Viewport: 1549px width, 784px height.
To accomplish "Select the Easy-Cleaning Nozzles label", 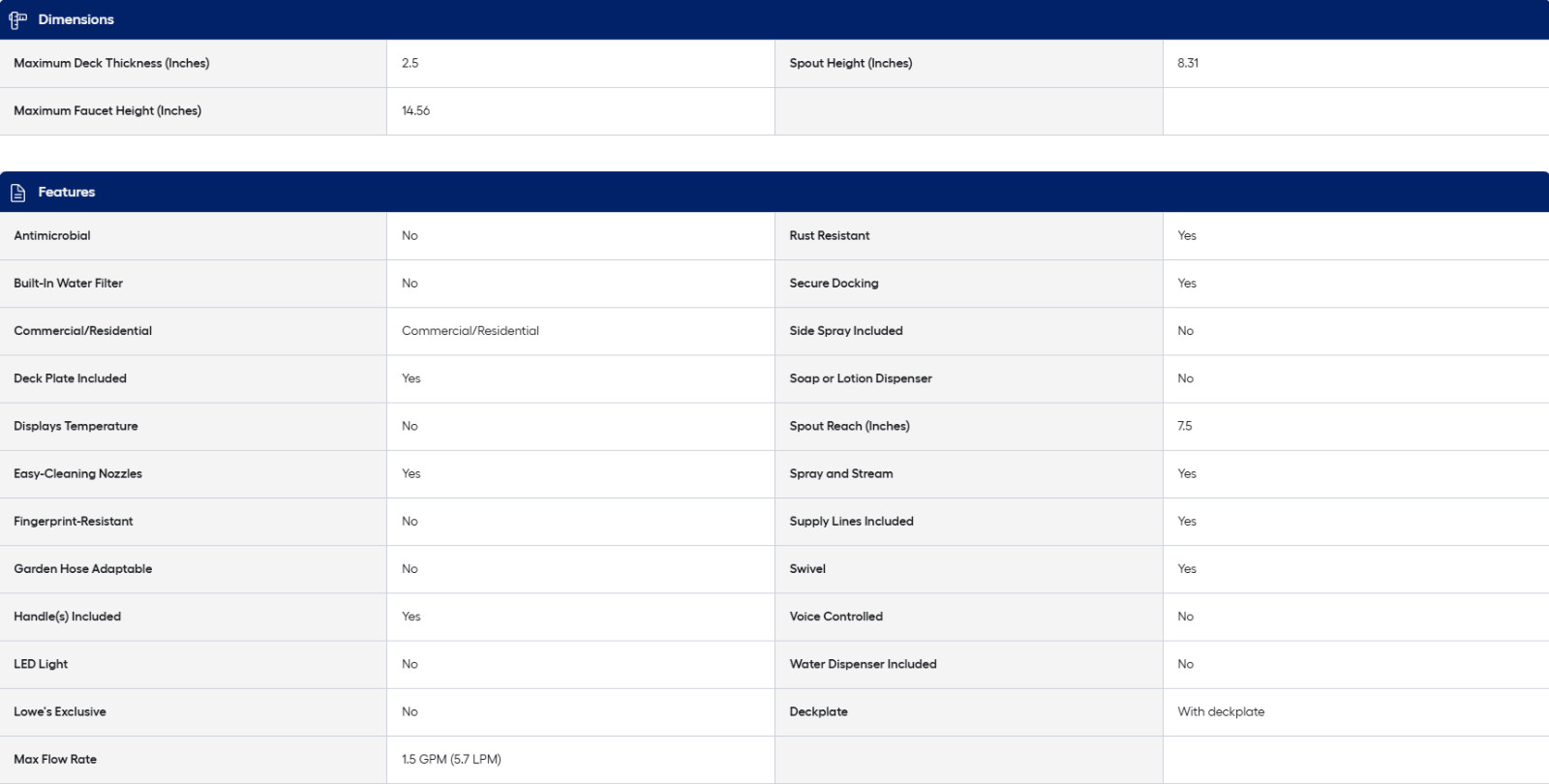I will 77,474.
